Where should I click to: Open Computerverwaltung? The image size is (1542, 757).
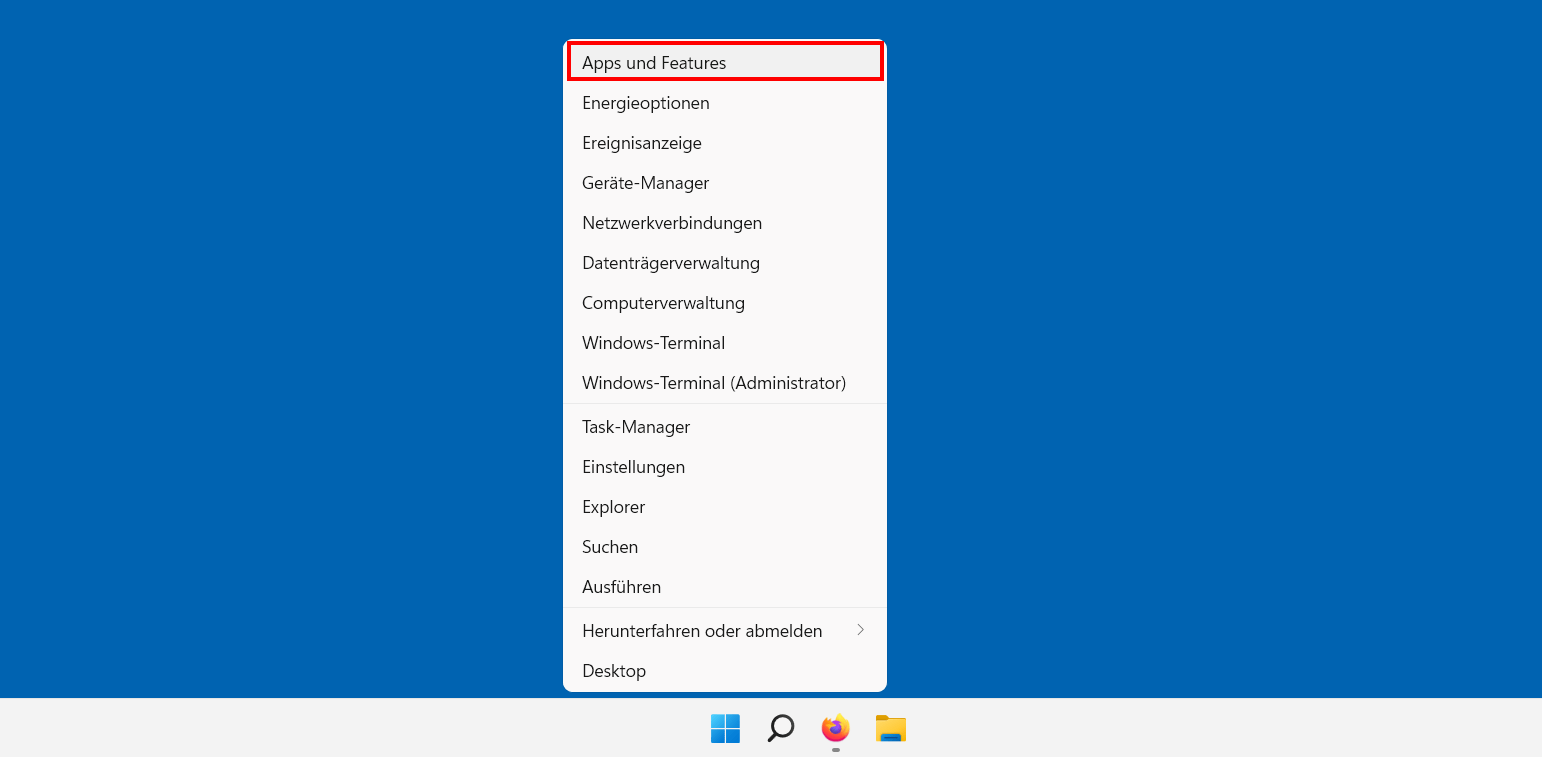[x=725, y=303]
